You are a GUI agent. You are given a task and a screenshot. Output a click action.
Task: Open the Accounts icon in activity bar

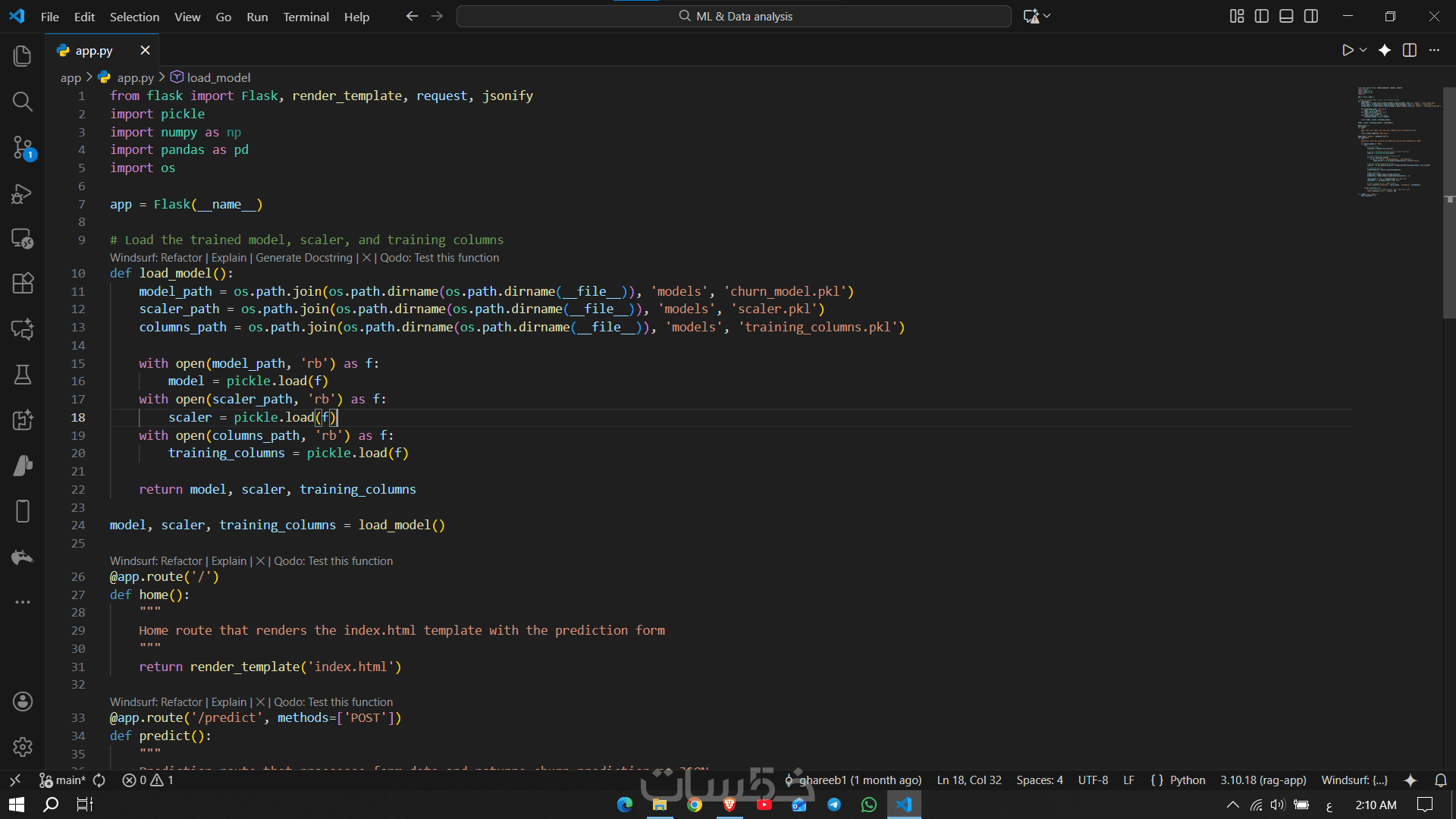[x=23, y=701]
